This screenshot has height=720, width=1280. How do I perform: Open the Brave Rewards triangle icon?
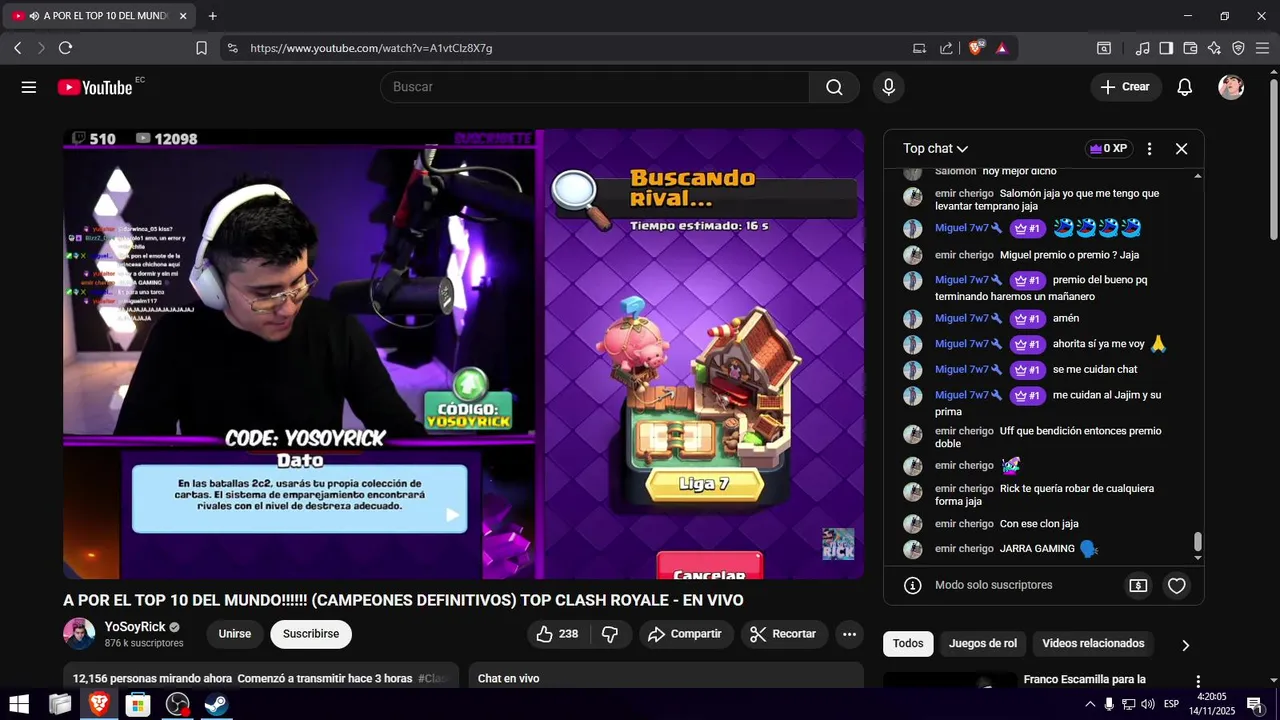pos(1002,48)
